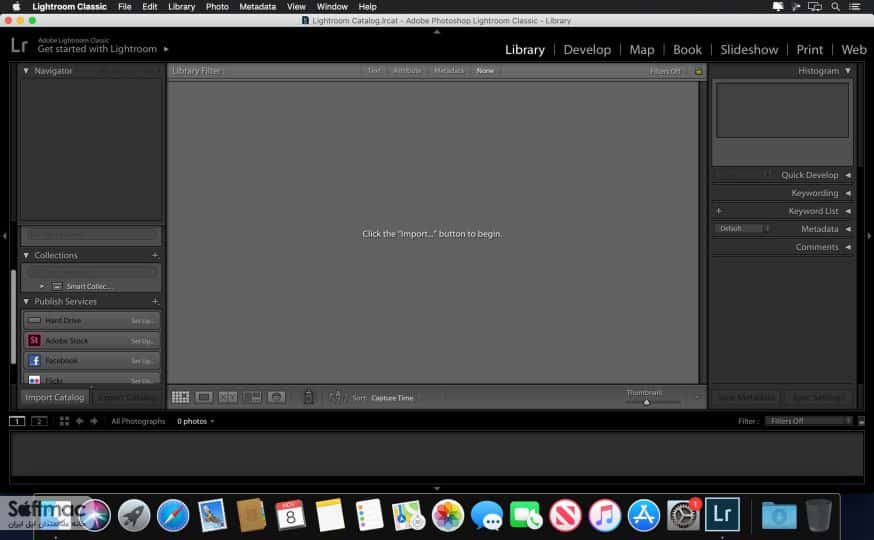Open main window display button 1
This screenshot has width=874, height=540.
[x=17, y=421]
